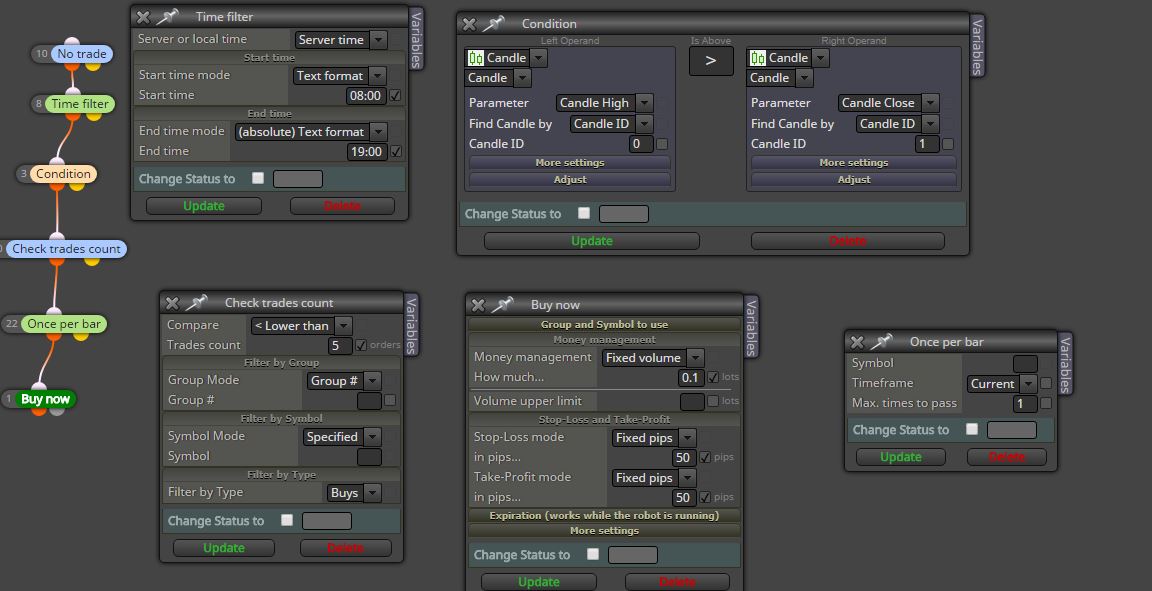Delete the Condition block
This screenshot has height=591, width=1152.
[x=847, y=241]
